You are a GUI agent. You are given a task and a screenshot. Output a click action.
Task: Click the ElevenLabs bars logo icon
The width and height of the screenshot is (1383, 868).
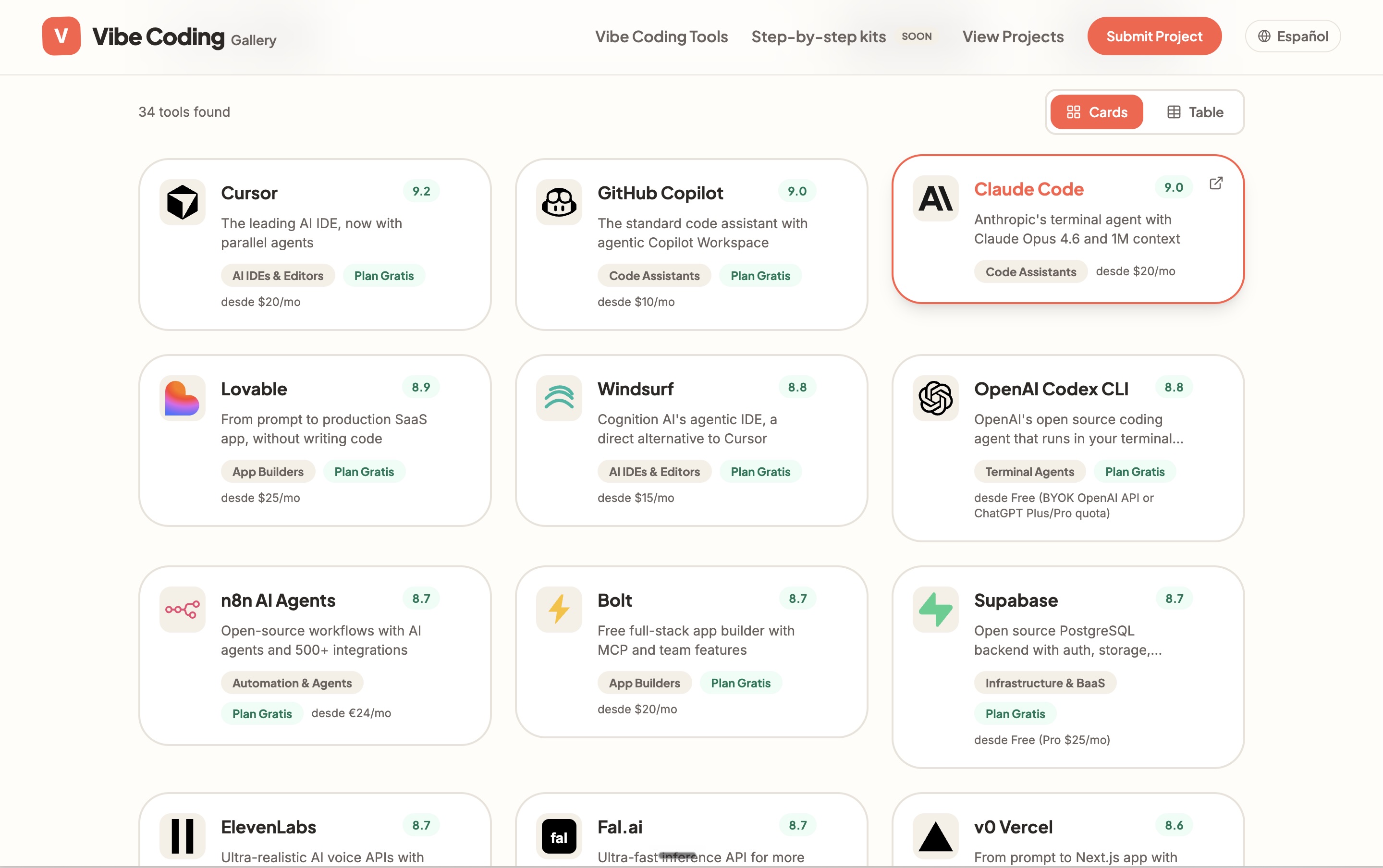183,836
